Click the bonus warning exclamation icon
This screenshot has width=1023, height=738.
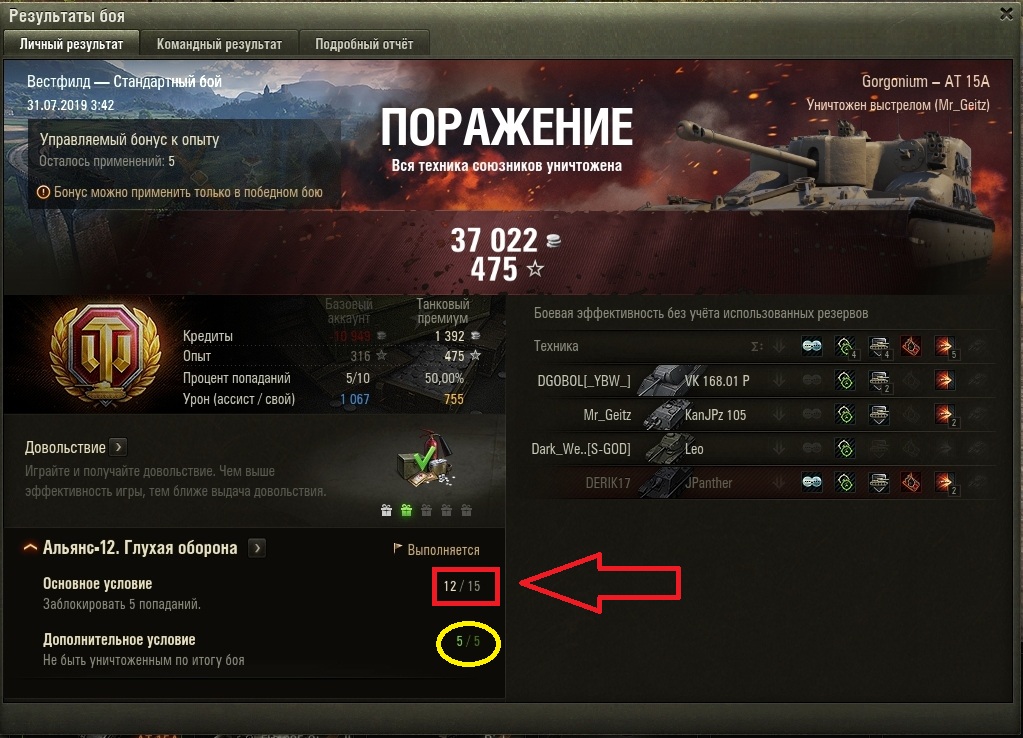point(43,192)
